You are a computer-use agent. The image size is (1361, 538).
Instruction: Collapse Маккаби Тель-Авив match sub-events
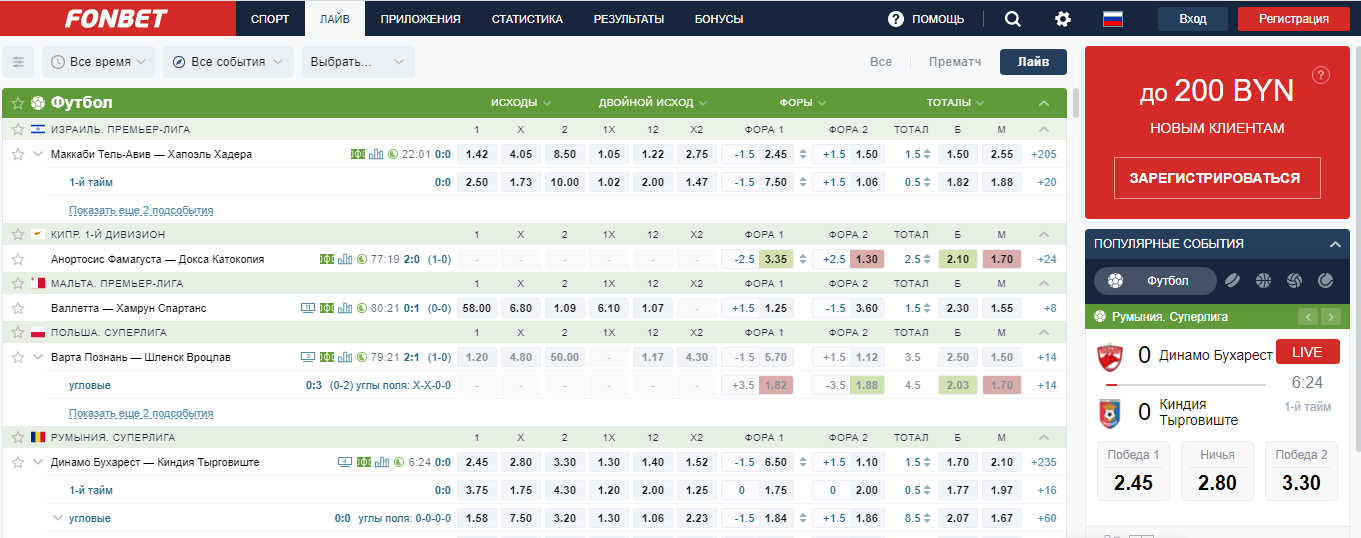(x=38, y=154)
